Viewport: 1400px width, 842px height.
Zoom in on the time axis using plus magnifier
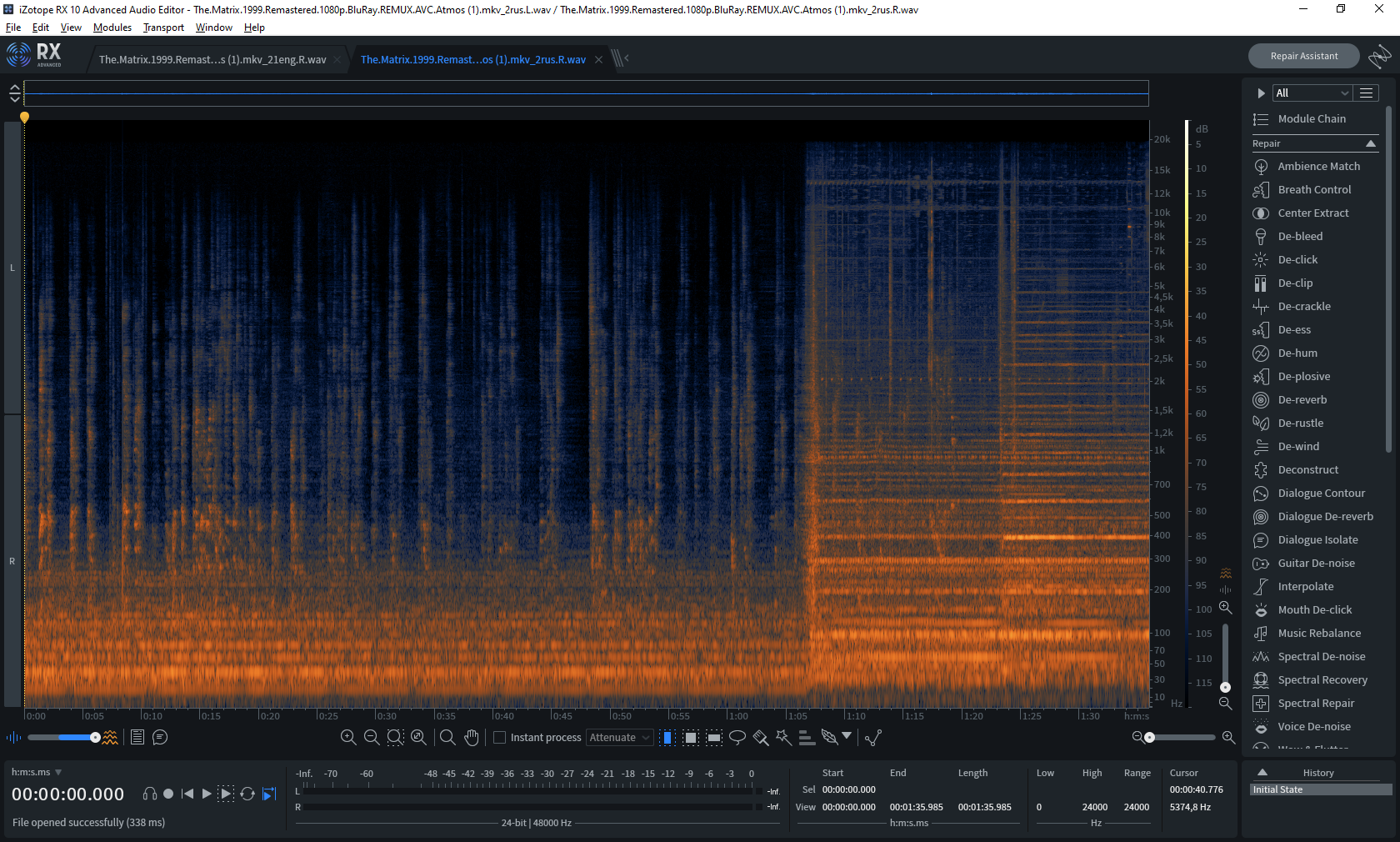(x=348, y=738)
